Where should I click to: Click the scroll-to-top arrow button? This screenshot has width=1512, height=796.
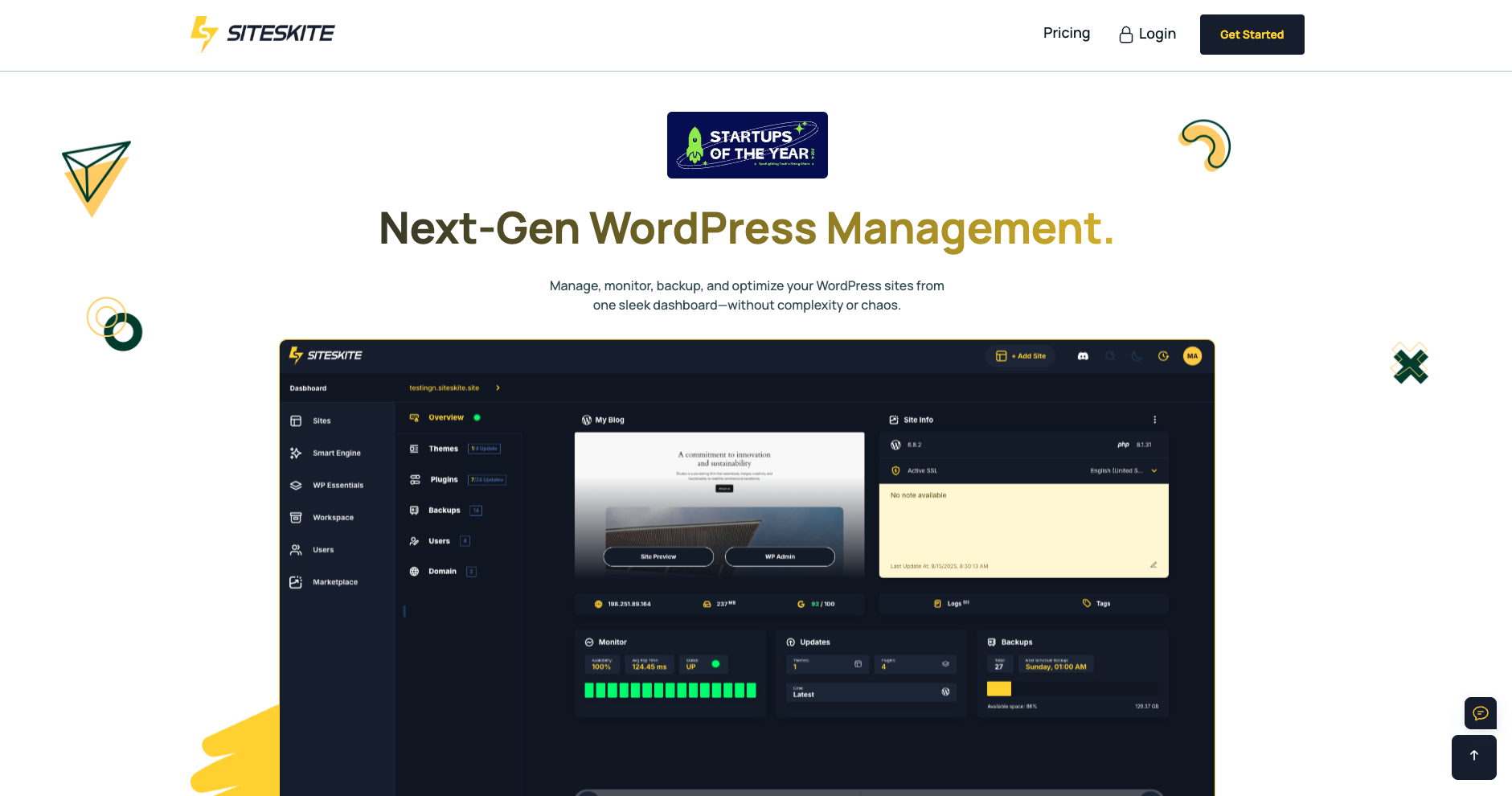click(x=1473, y=757)
